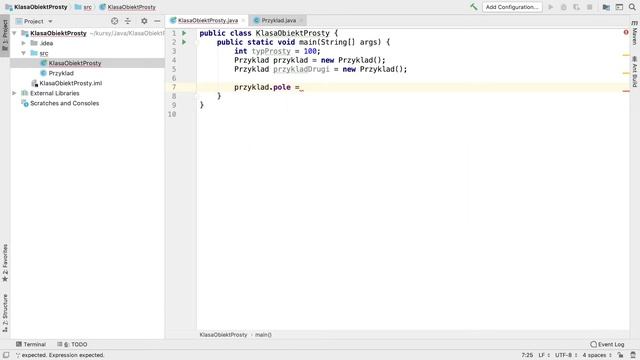Click the locate/scroll from source icon
The width and height of the screenshot is (640, 360).
(x=115, y=21)
